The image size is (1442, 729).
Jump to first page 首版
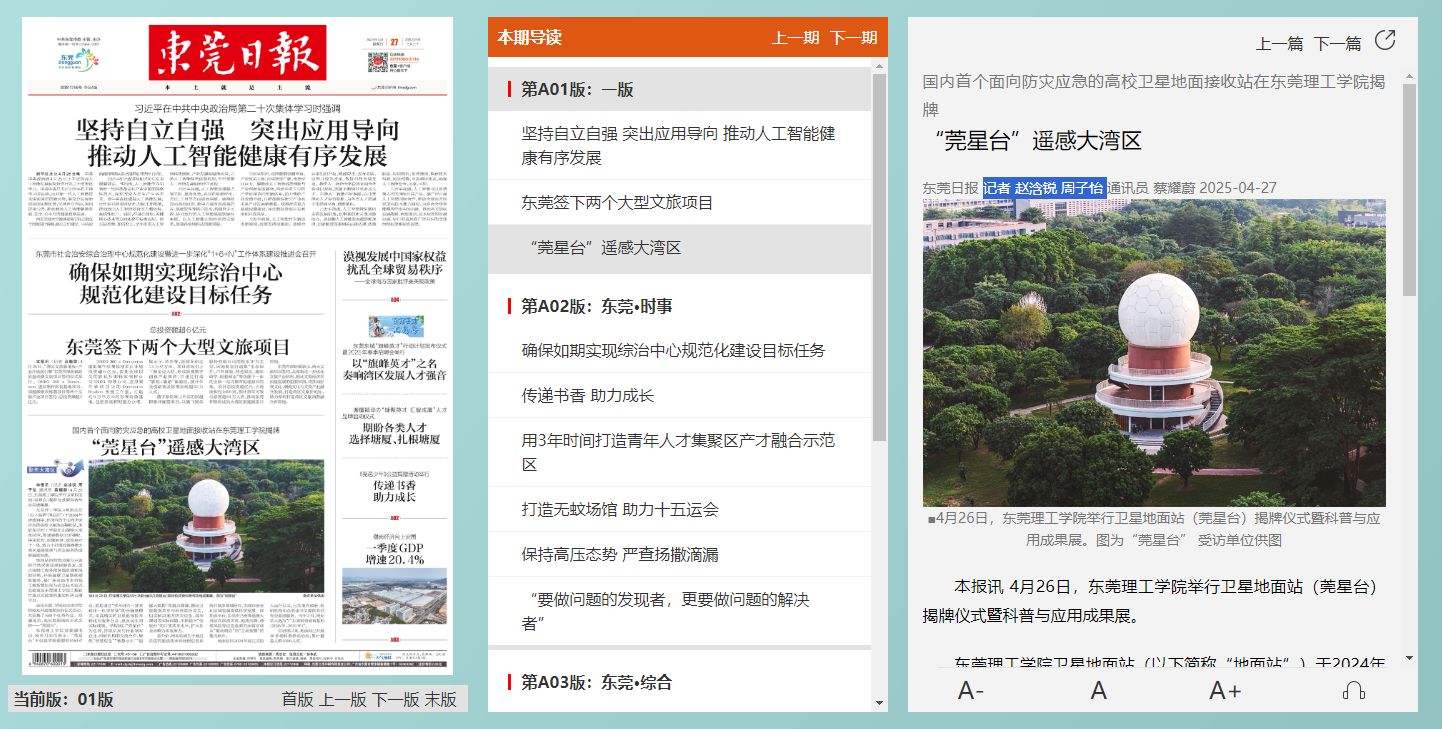tap(297, 699)
